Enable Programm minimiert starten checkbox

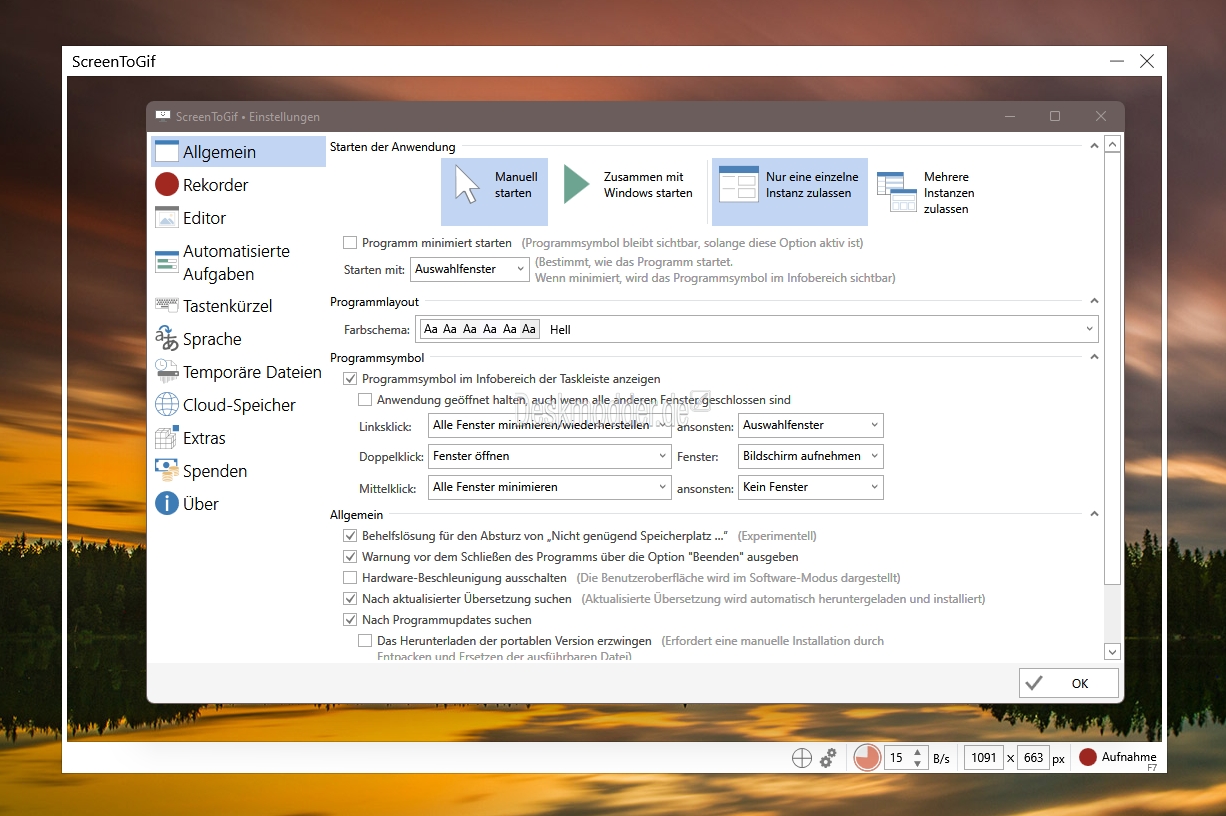pos(350,243)
